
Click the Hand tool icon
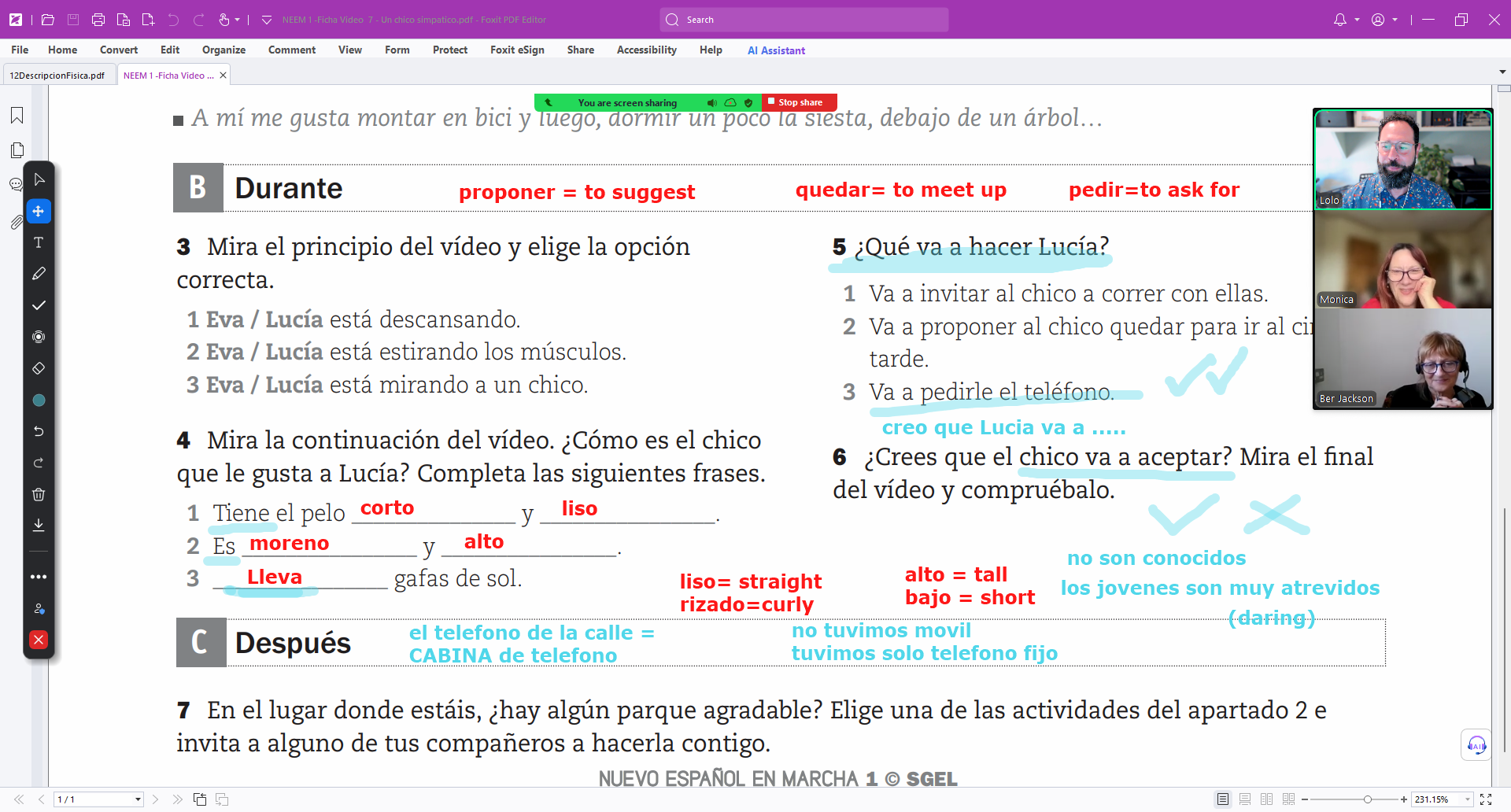click(x=224, y=20)
